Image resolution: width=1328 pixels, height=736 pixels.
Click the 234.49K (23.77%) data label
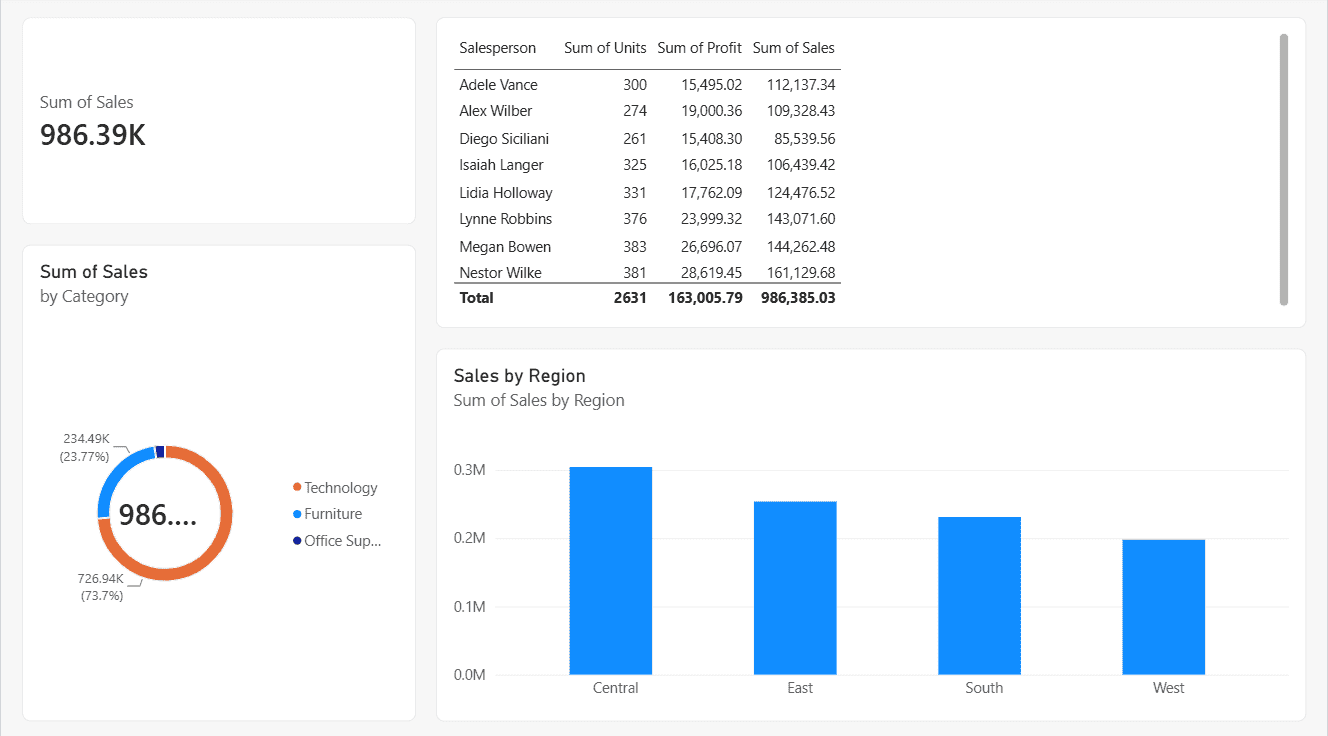(86, 447)
